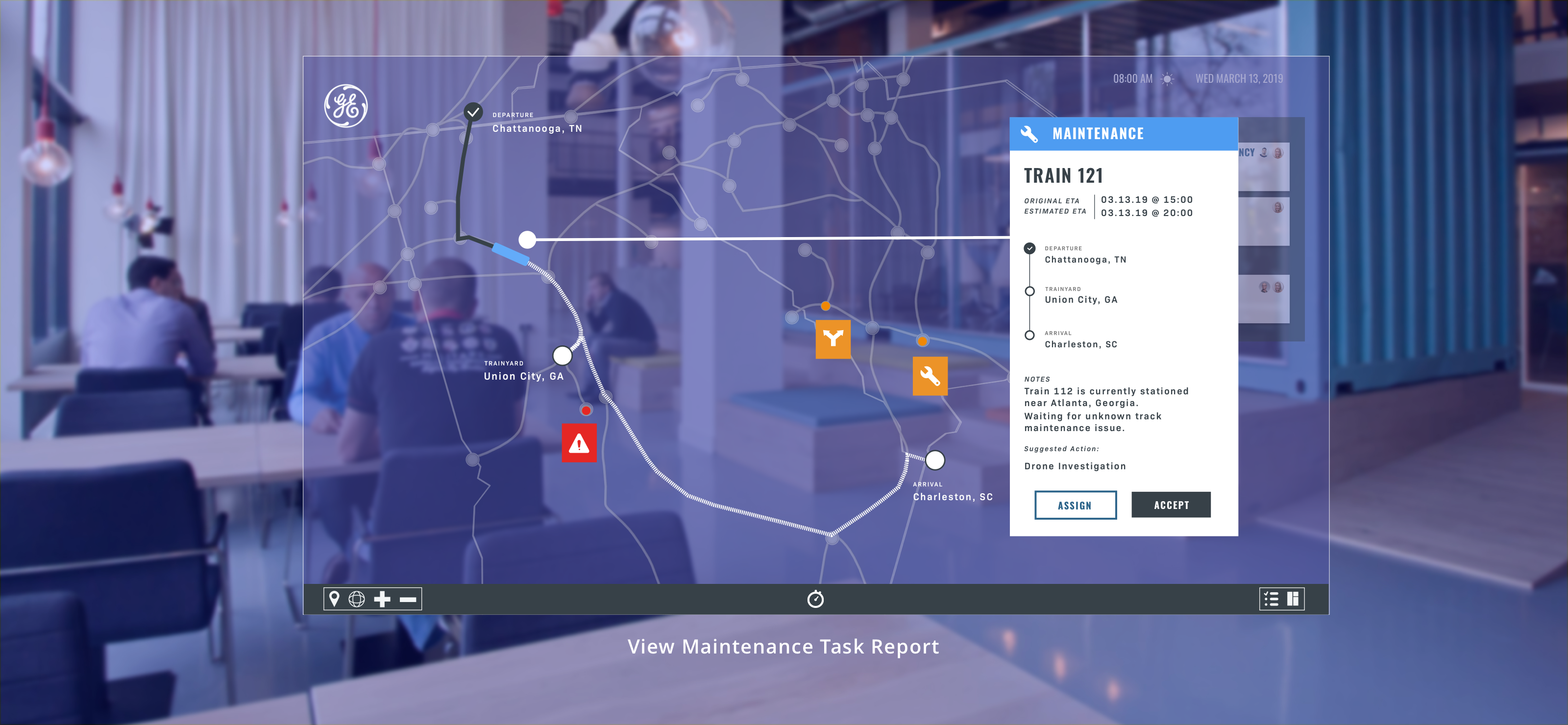Click the GE logo
The width and height of the screenshot is (1568, 725).
[x=346, y=106]
